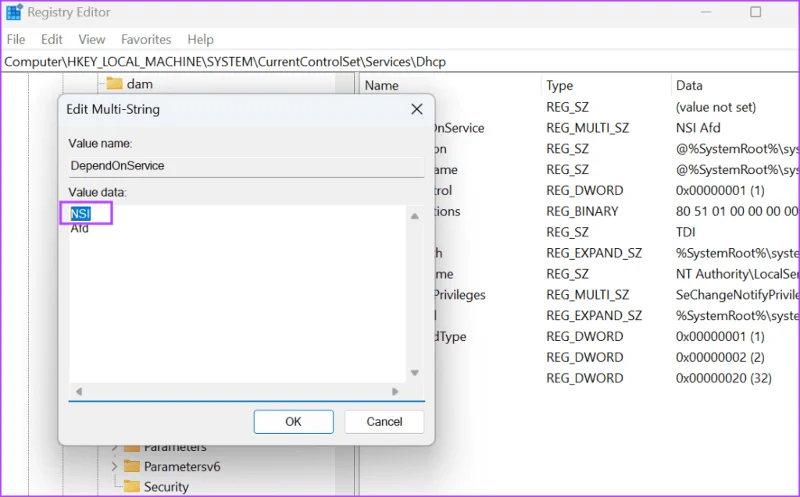Dismiss dialog with Cancel button
The height and width of the screenshot is (497, 800).
(x=384, y=421)
